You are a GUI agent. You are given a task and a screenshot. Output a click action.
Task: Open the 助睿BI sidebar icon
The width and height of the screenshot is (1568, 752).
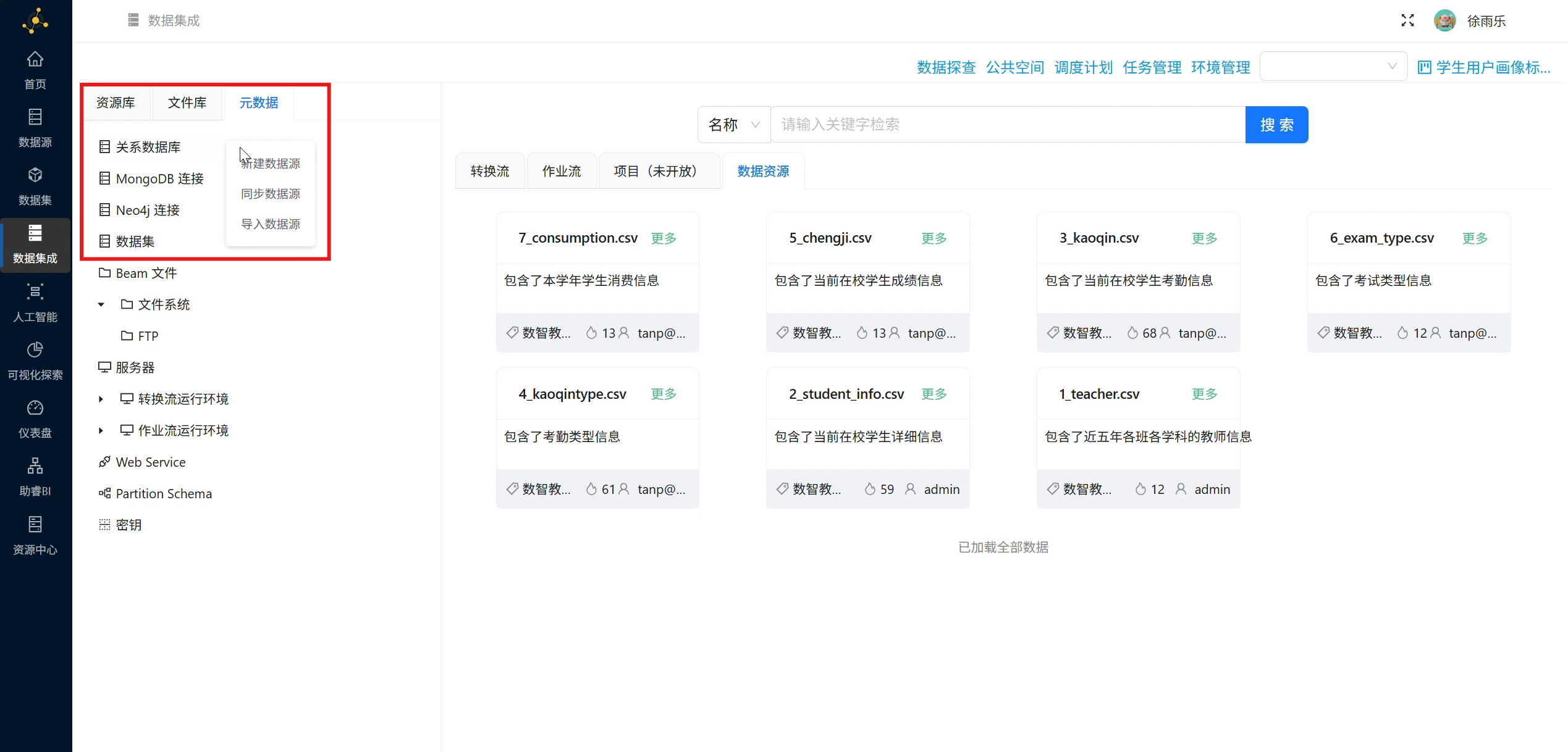pyautogui.click(x=35, y=466)
